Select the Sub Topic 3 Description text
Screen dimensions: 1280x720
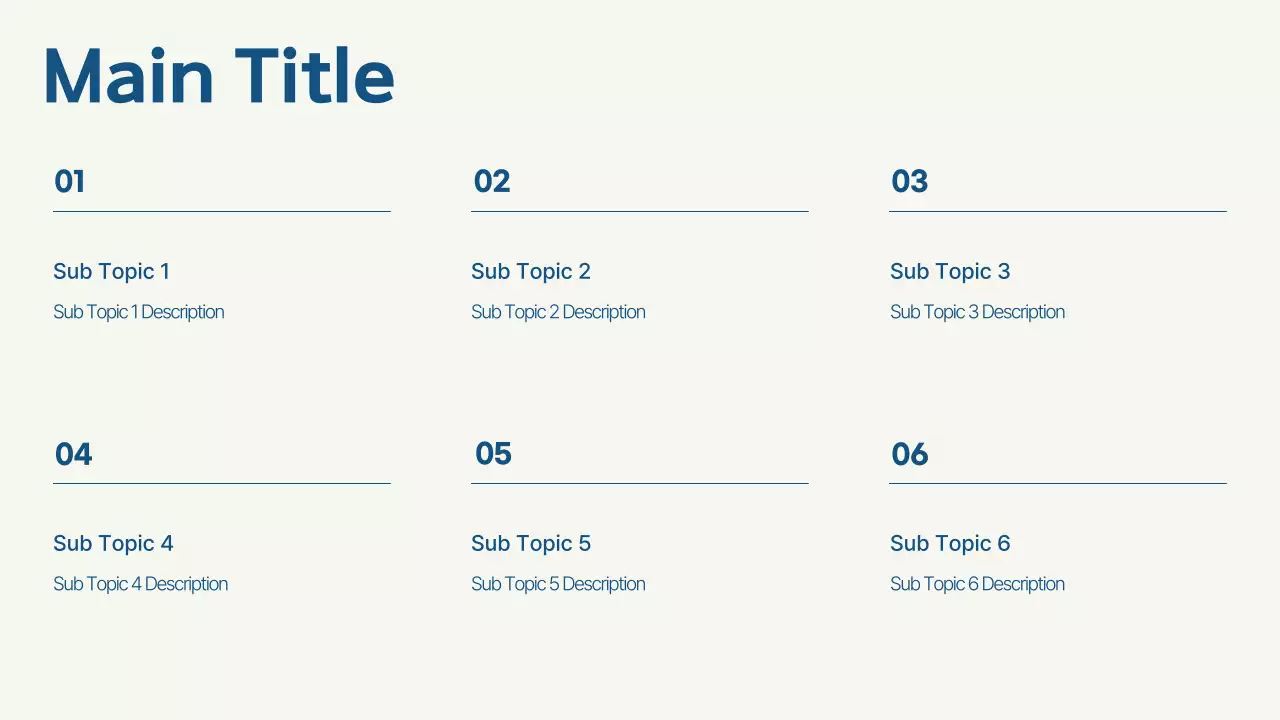tap(977, 312)
